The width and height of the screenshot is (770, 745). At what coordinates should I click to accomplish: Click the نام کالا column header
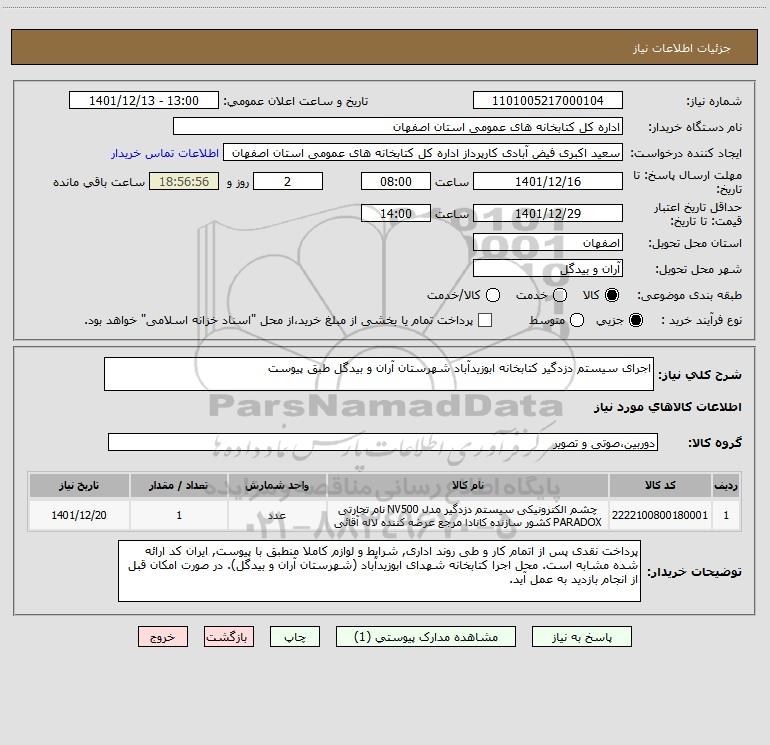(468, 485)
